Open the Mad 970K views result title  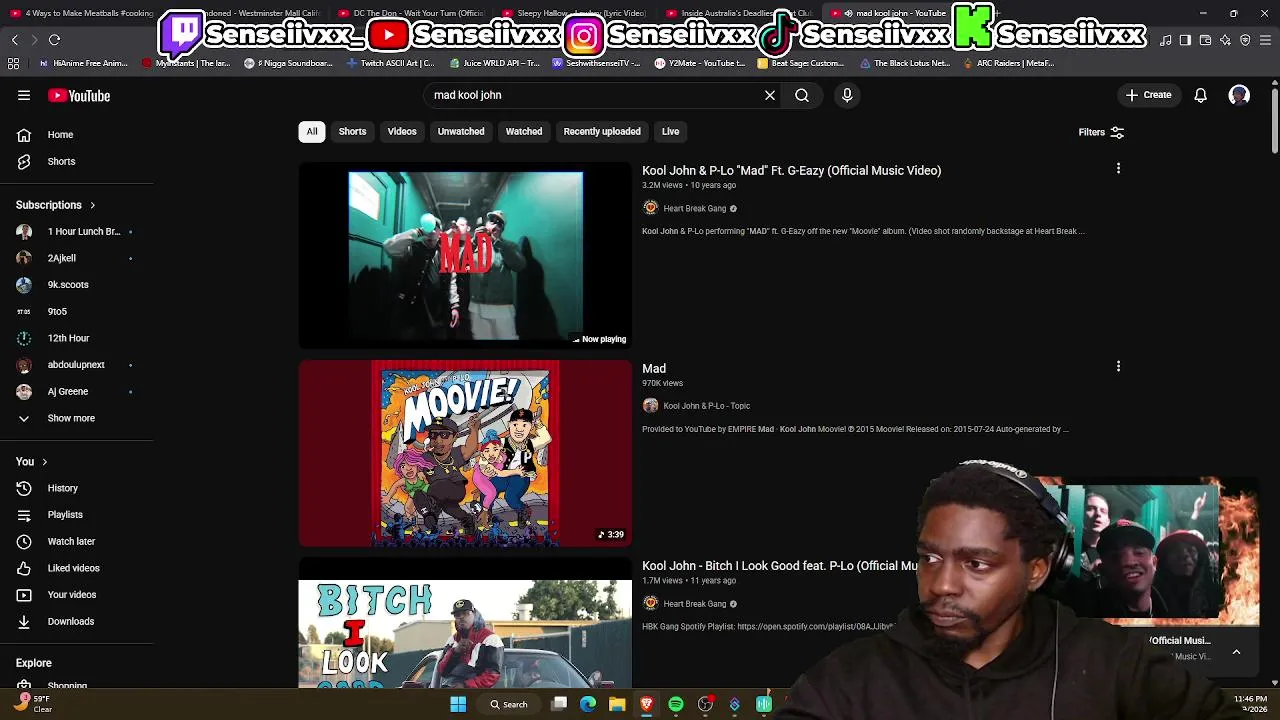pyautogui.click(x=654, y=368)
